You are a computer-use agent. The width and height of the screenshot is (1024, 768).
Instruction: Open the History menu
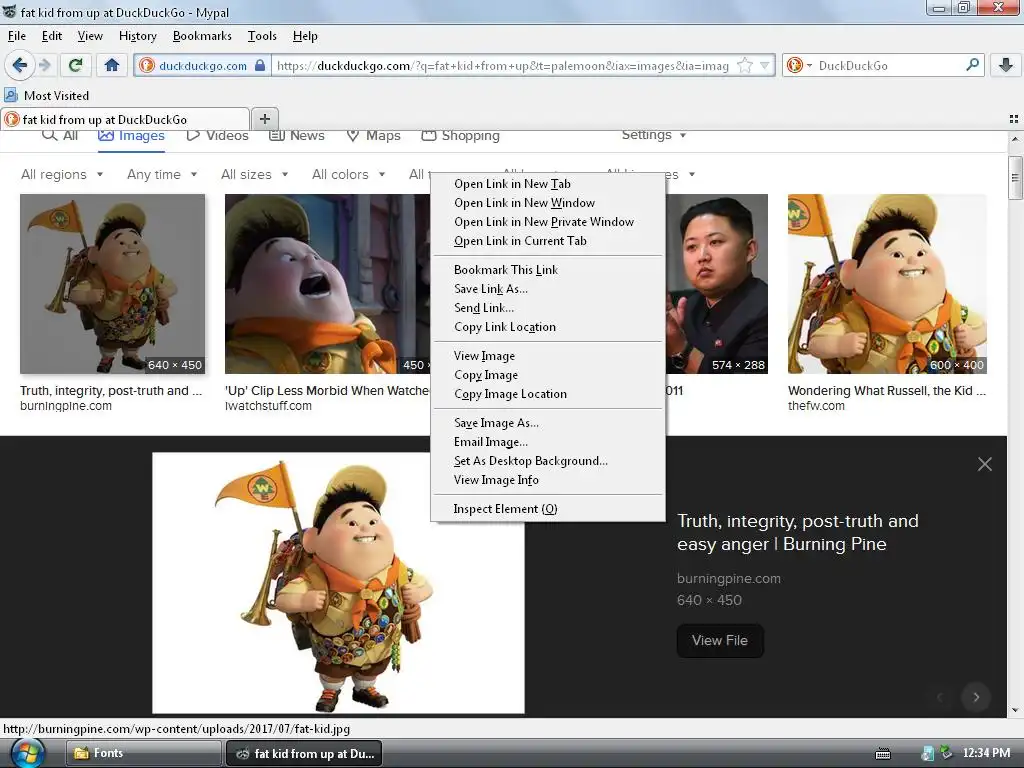click(x=137, y=36)
